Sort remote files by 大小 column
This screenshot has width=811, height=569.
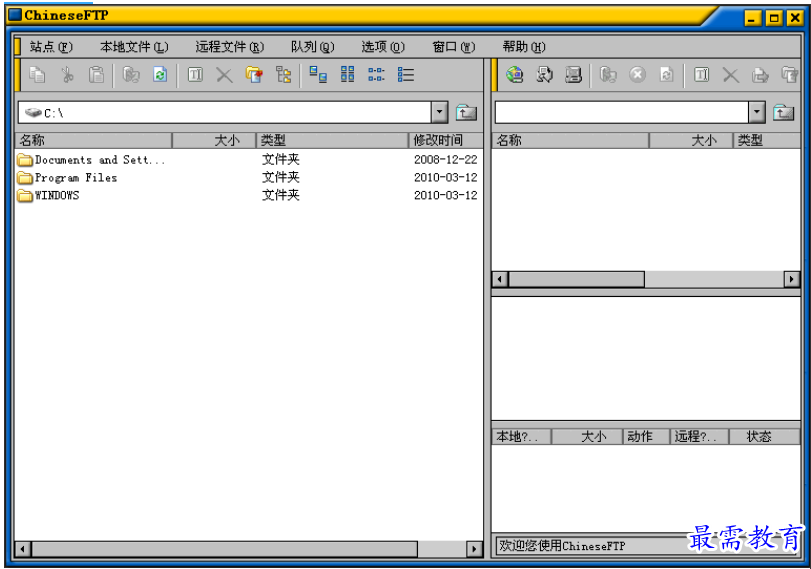click(x=691, y=140)
